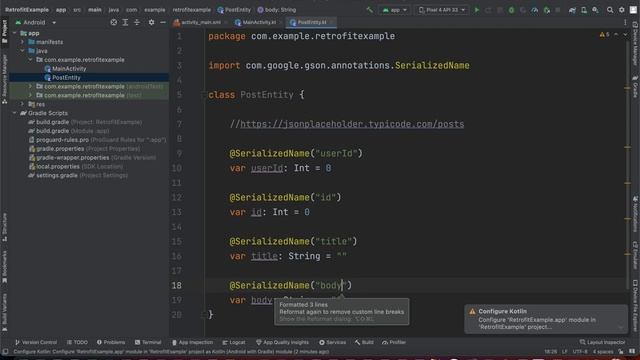The image size is (640, 360).
Task: Click the Make Project hammer icon
Action: [x=369, y=10]
